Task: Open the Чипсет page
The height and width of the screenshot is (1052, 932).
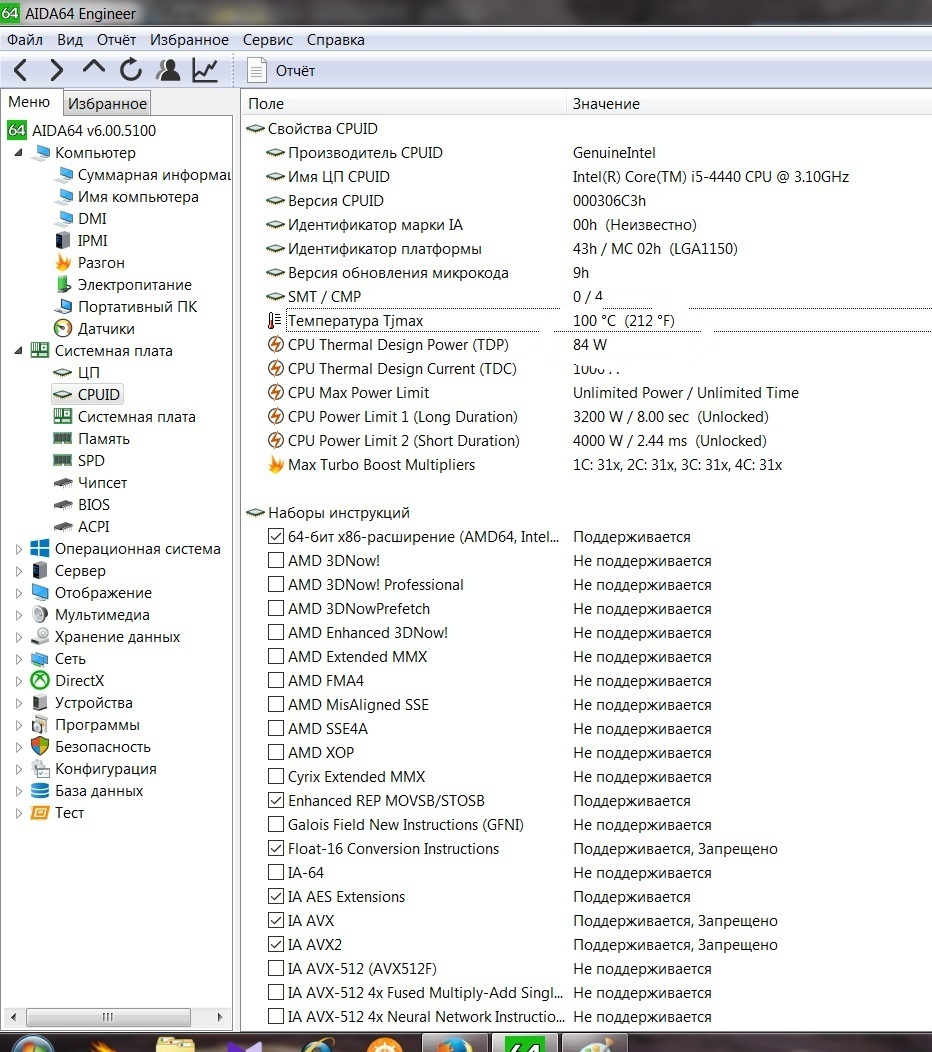Action: [x=90, y=482]
